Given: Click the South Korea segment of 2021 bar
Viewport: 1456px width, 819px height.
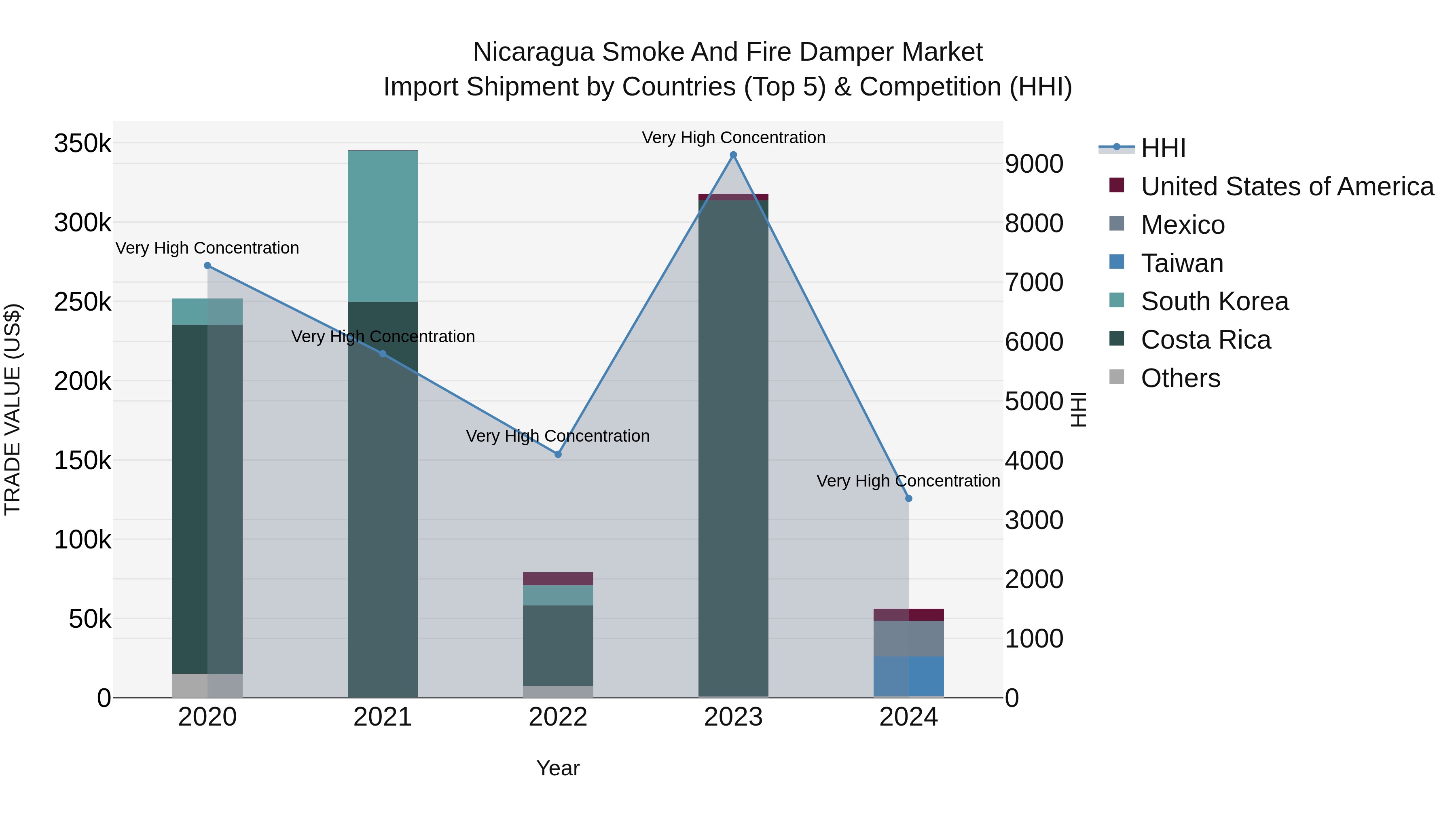Looking at the screenshot, I should [383, 226].
